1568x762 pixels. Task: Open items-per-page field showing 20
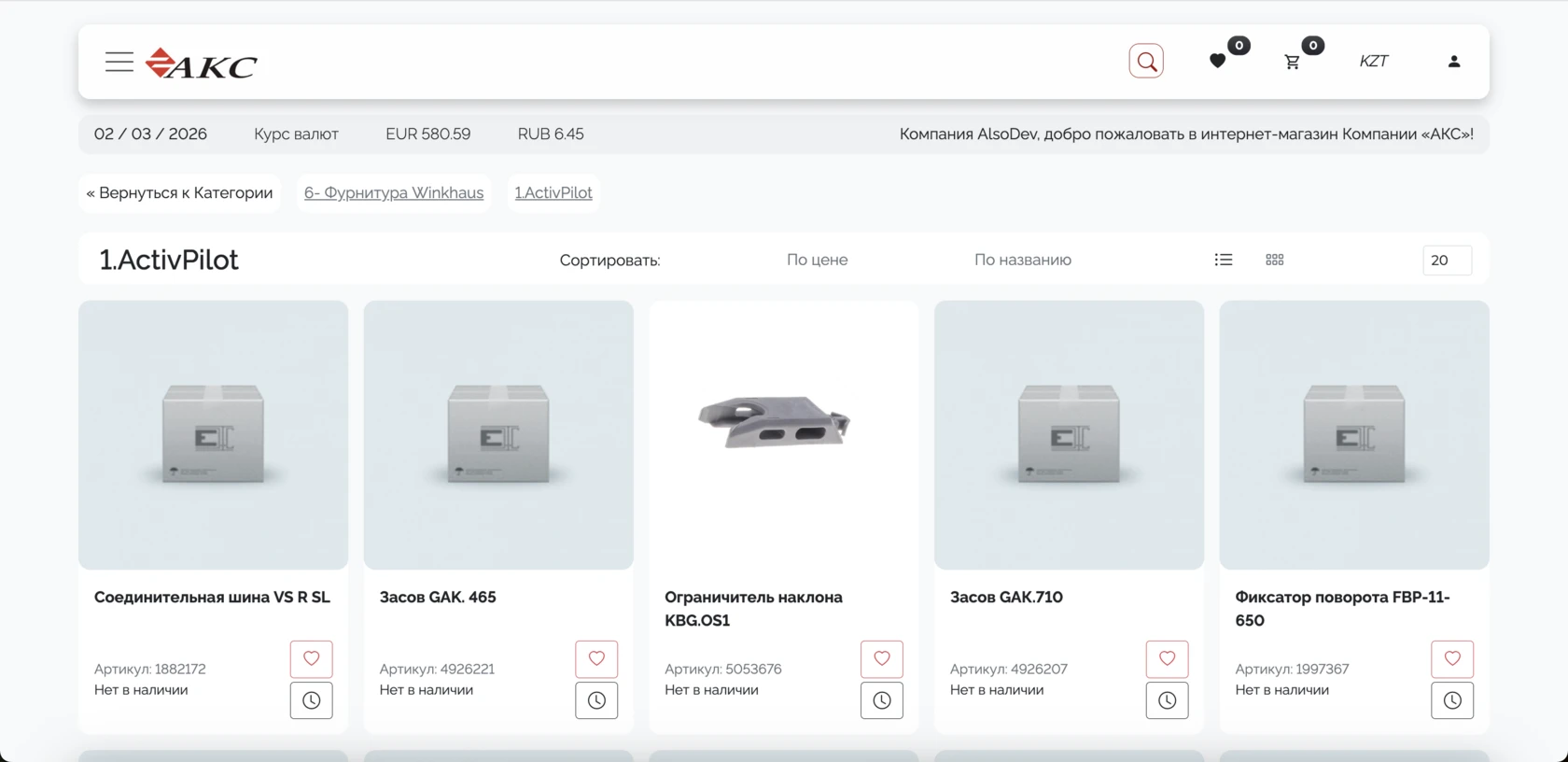[1447, 260]
